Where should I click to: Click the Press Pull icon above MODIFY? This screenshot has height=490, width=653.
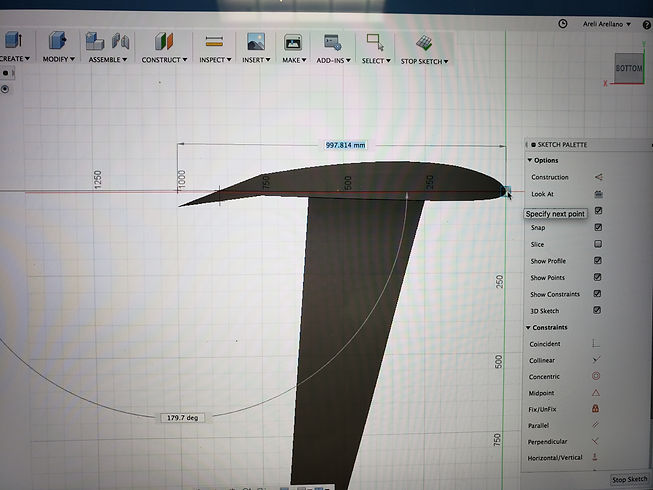57,41
